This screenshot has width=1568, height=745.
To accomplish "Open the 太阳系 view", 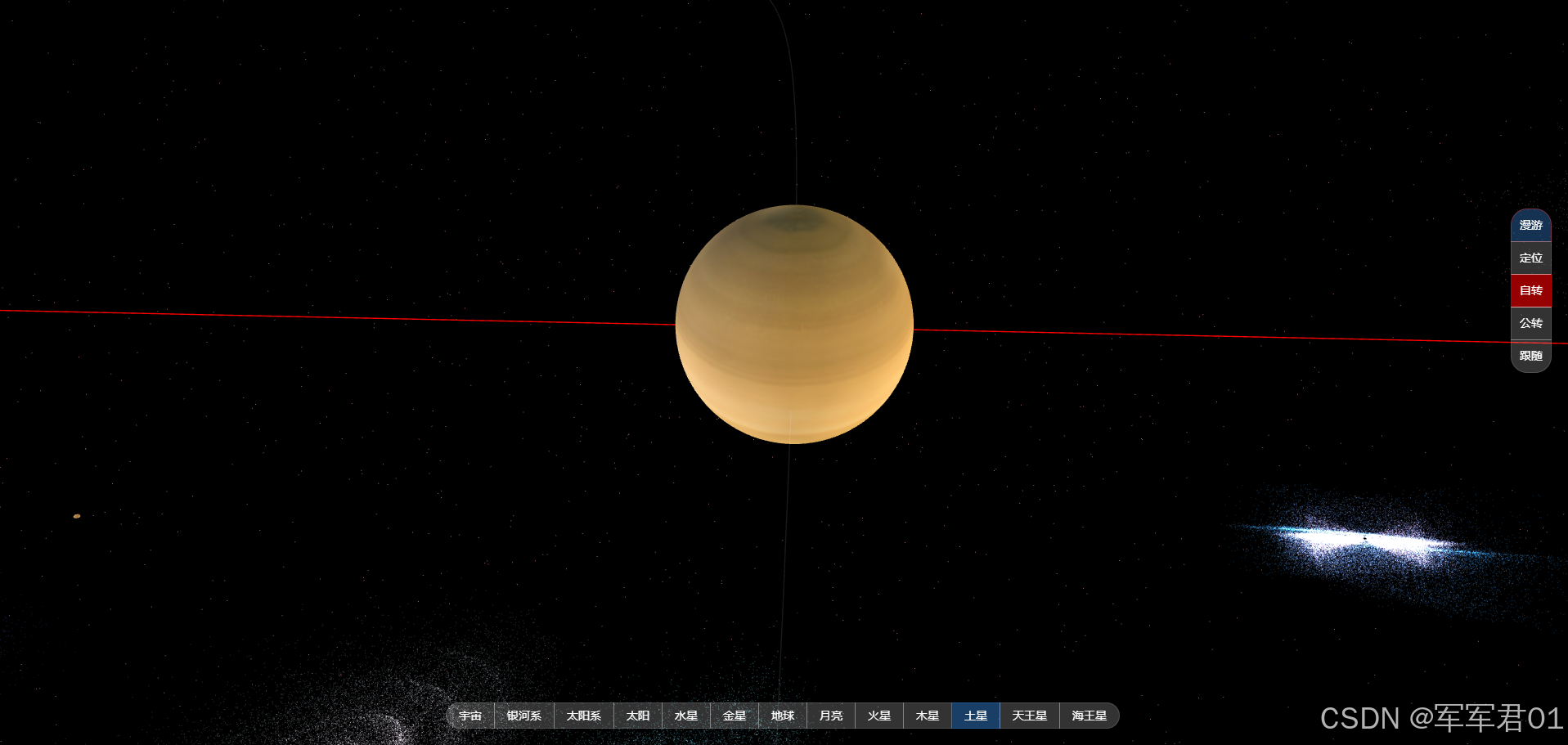I will click(584, 716).
